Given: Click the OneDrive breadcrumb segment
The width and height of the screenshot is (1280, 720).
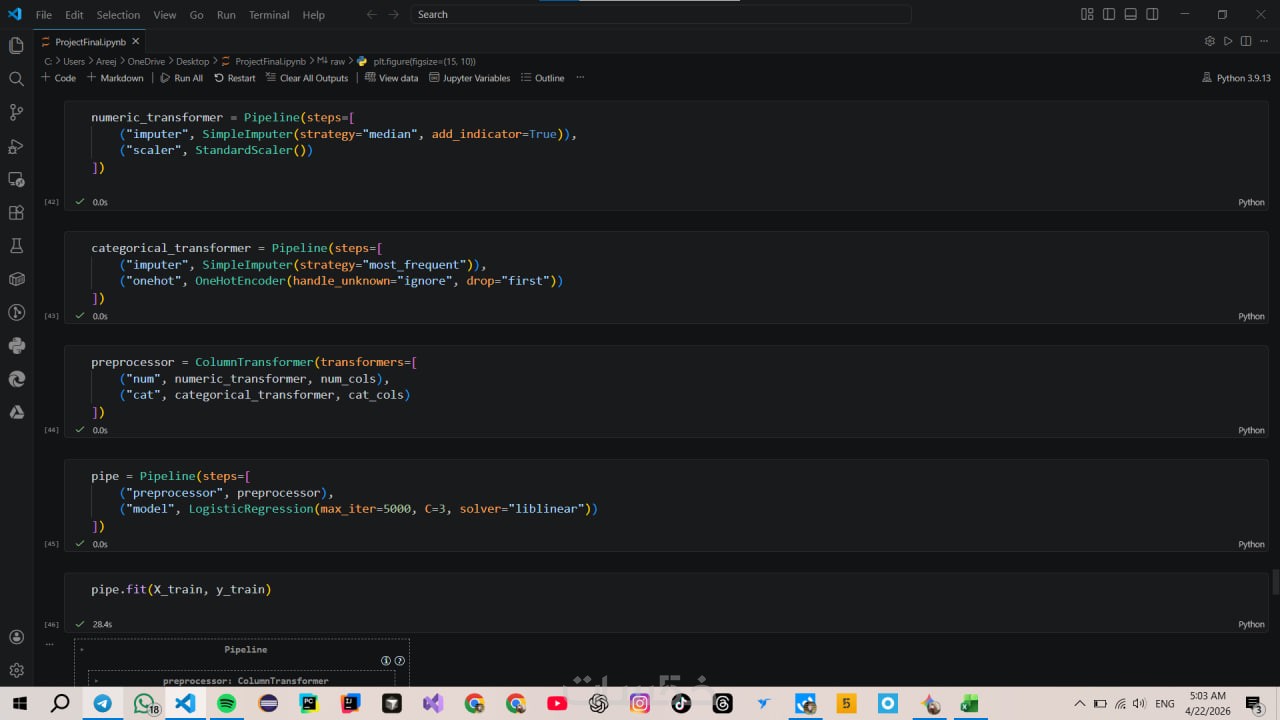Looking at the screenshot, I should click(145, 61).
